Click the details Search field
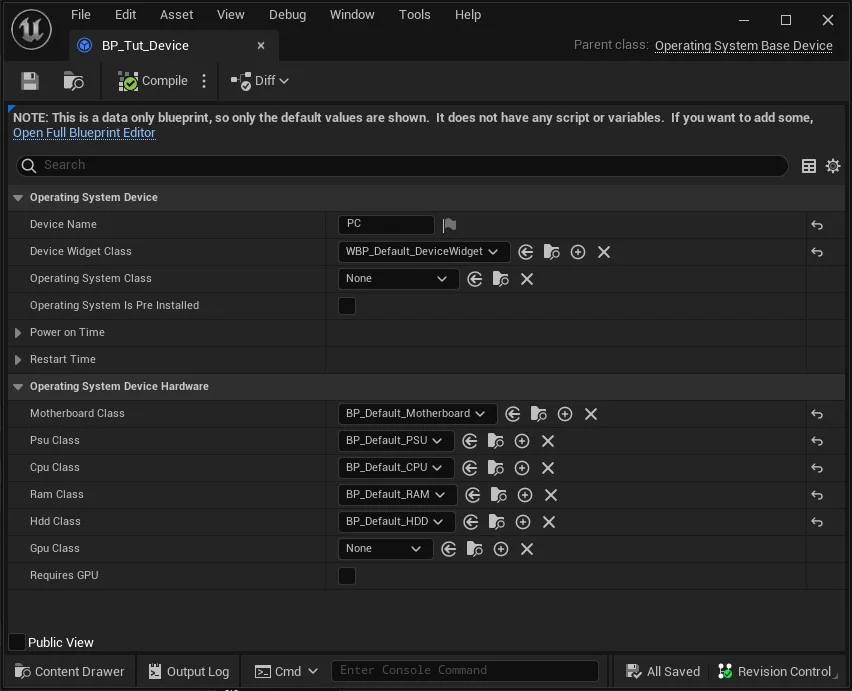Screen dimensions: 852x691 (x=402, y=165)
